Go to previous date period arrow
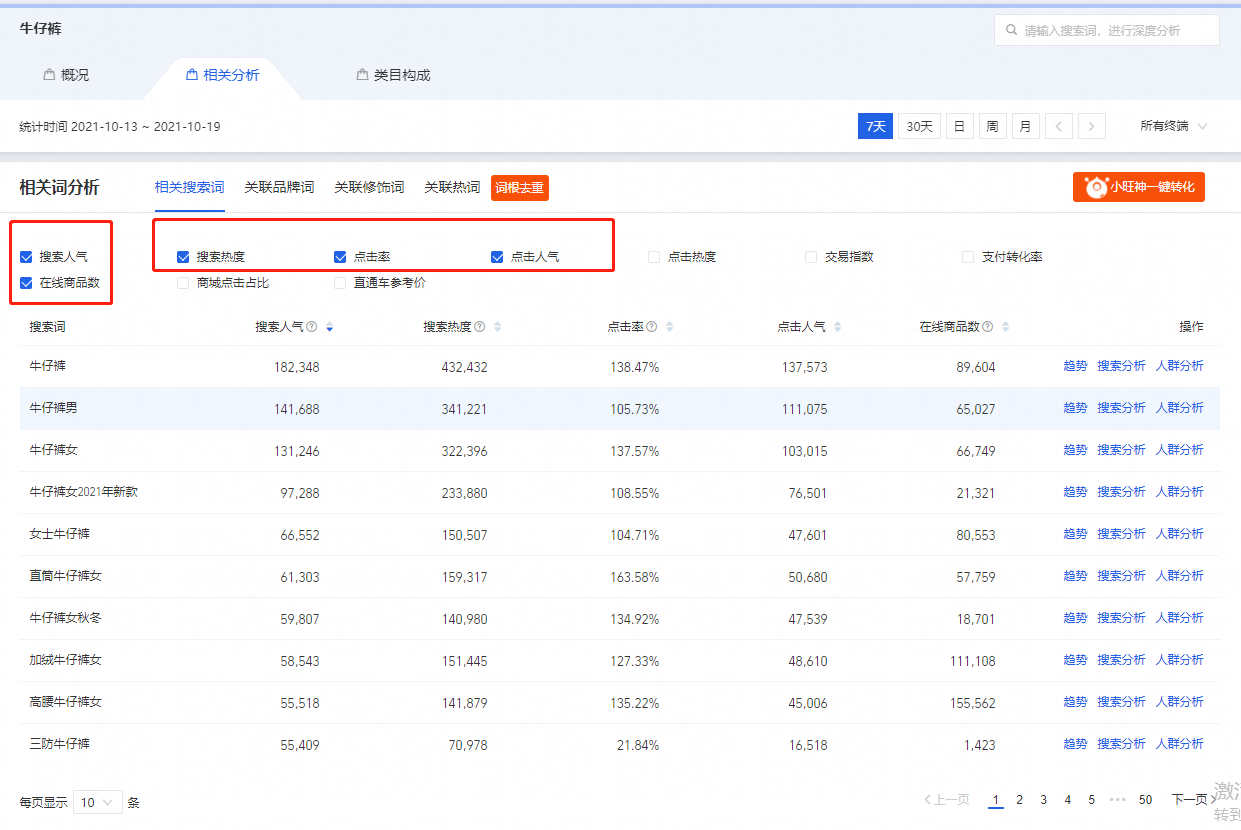 (x=1059, y=126)
